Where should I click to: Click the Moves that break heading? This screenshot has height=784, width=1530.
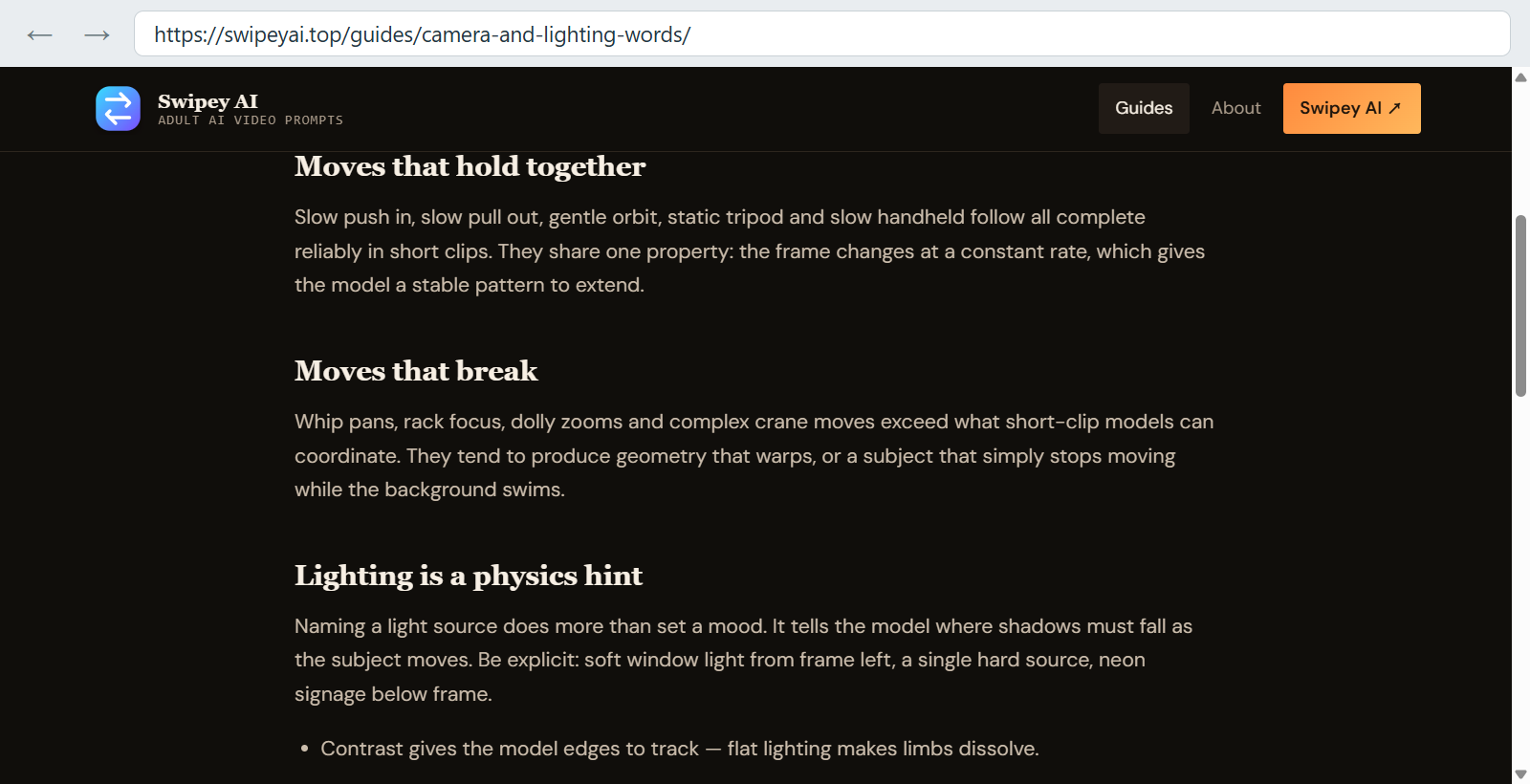pos(416,371)
